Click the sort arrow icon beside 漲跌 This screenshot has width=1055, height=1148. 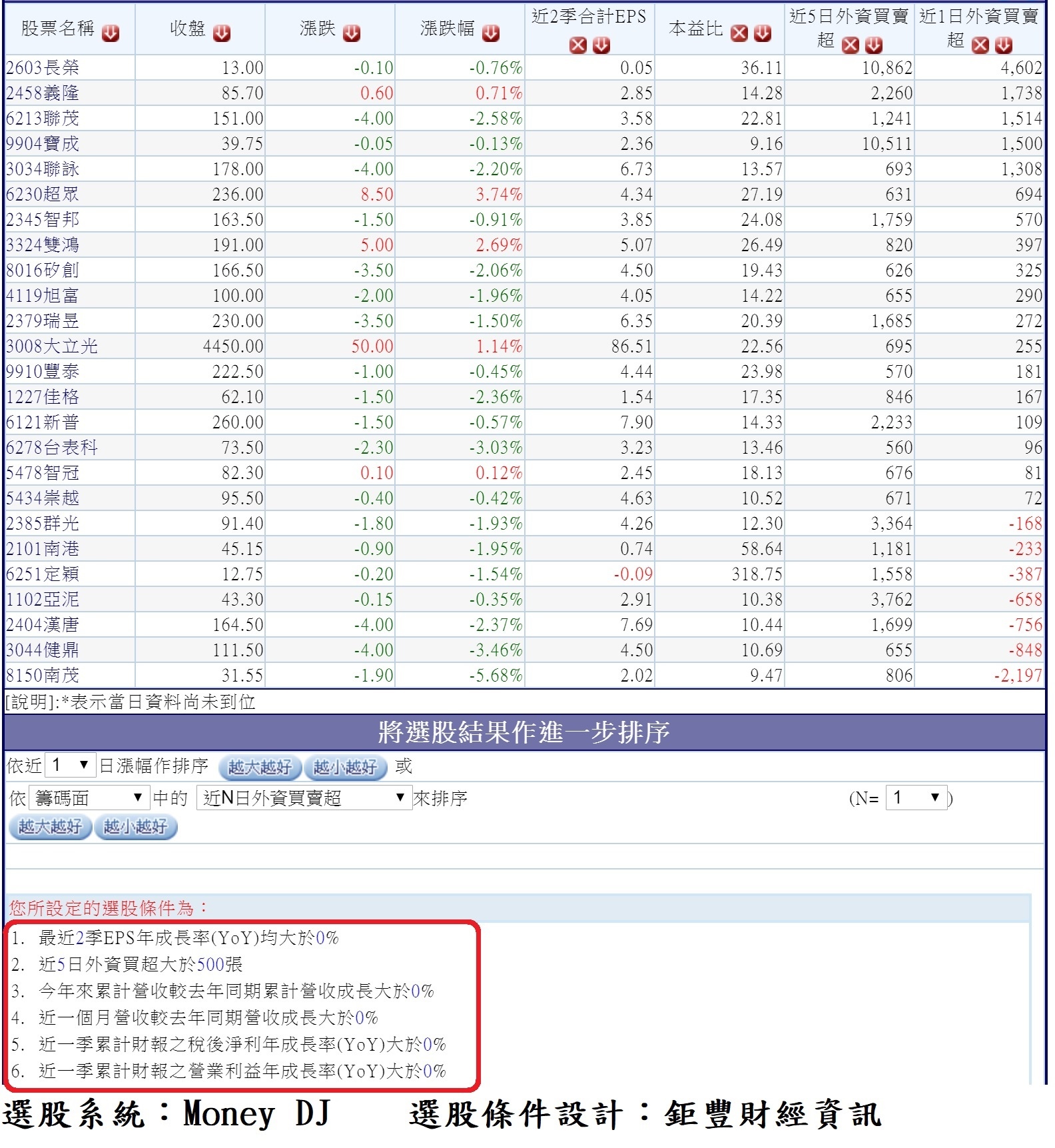[x=352, y=33]
